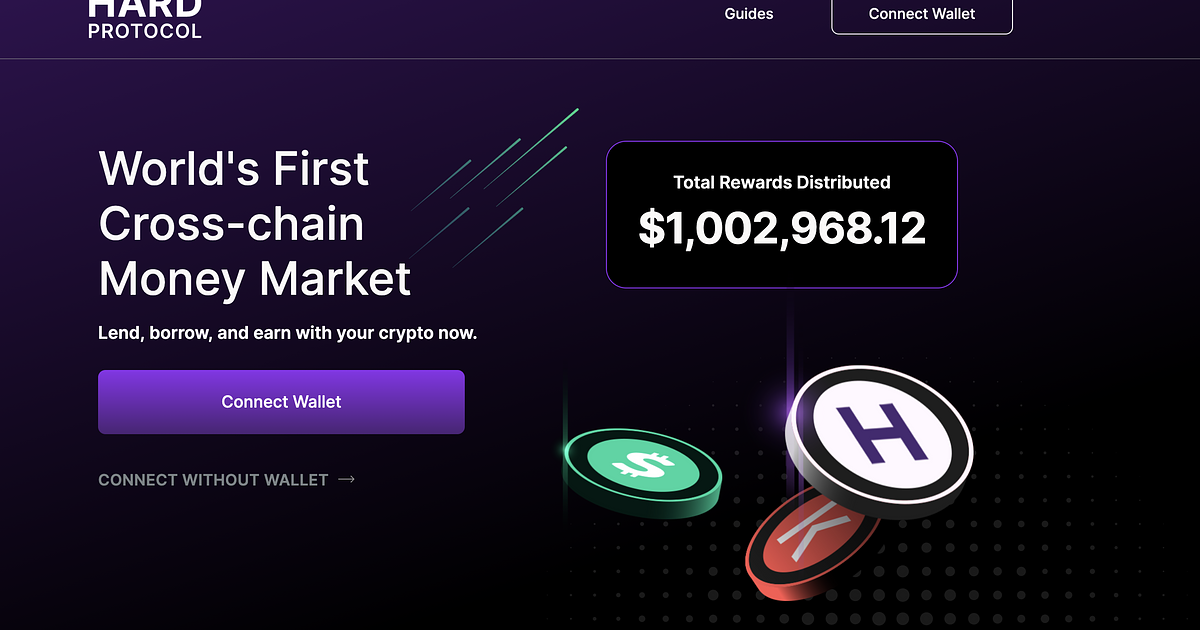This screenshot has height=630, width=1200.
Task: Select the $1,002,968.12 rewards amount
Action: [781, 229]
